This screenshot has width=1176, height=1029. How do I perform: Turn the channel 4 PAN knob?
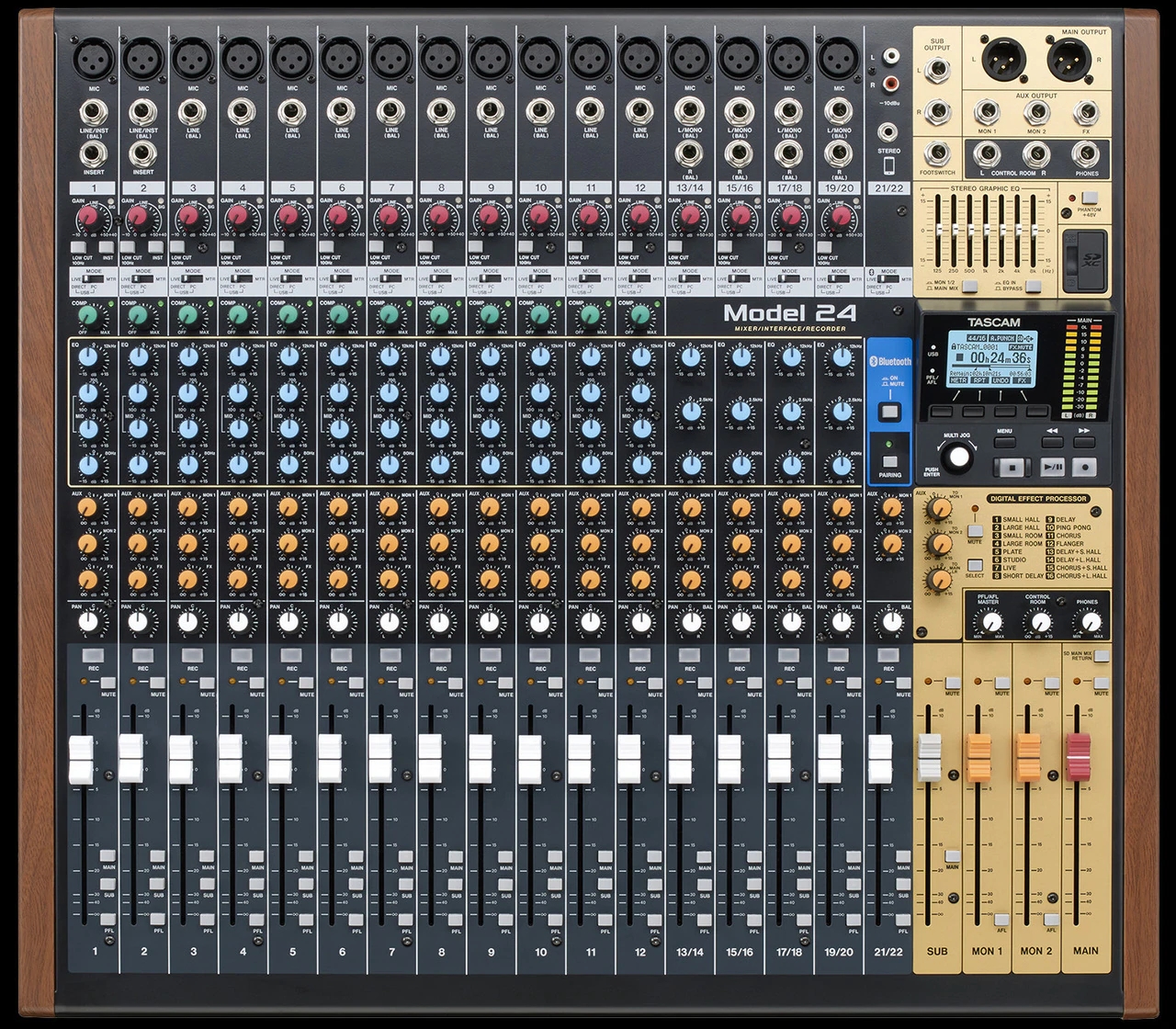coord(238,622)
